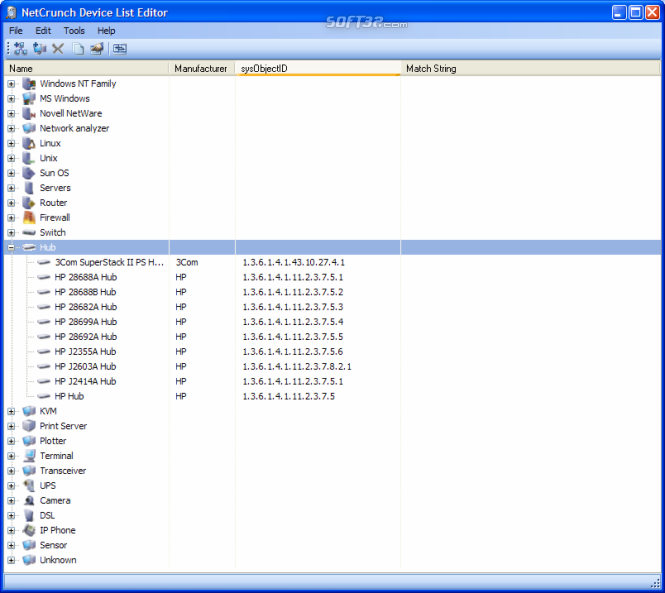
Task: Click sysObjectID 1.3.6.1.4.1.11.2.3.7.5.4
Action: pyautogui.click(x=293, y=322)
